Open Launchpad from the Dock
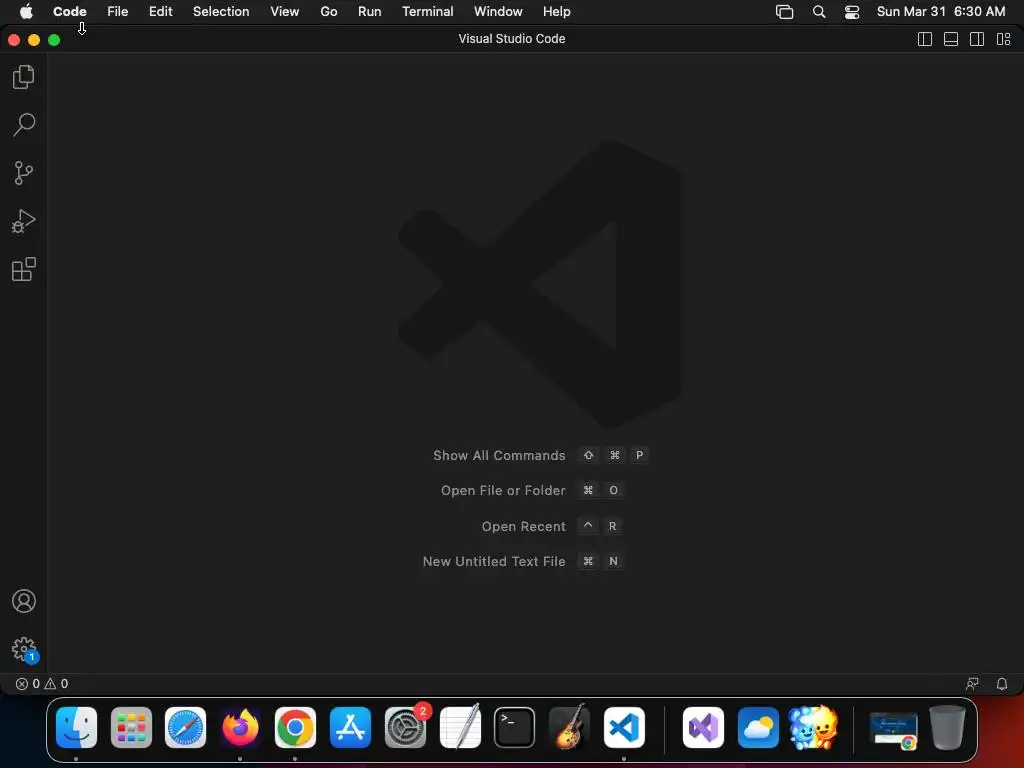The height and width of the screenshot is (768, 1024). click(131, 728)
